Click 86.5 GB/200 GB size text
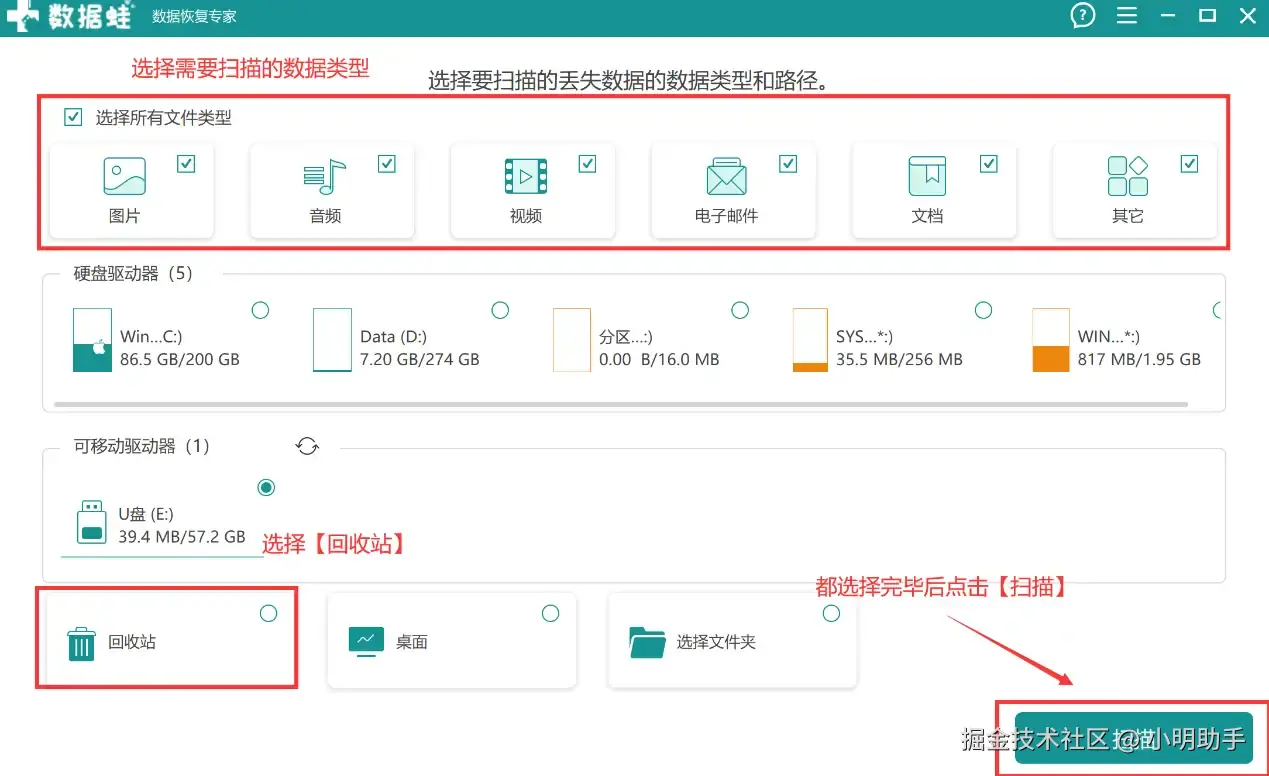The width and height of the screenshot is (1269, 776). (180, 359)
